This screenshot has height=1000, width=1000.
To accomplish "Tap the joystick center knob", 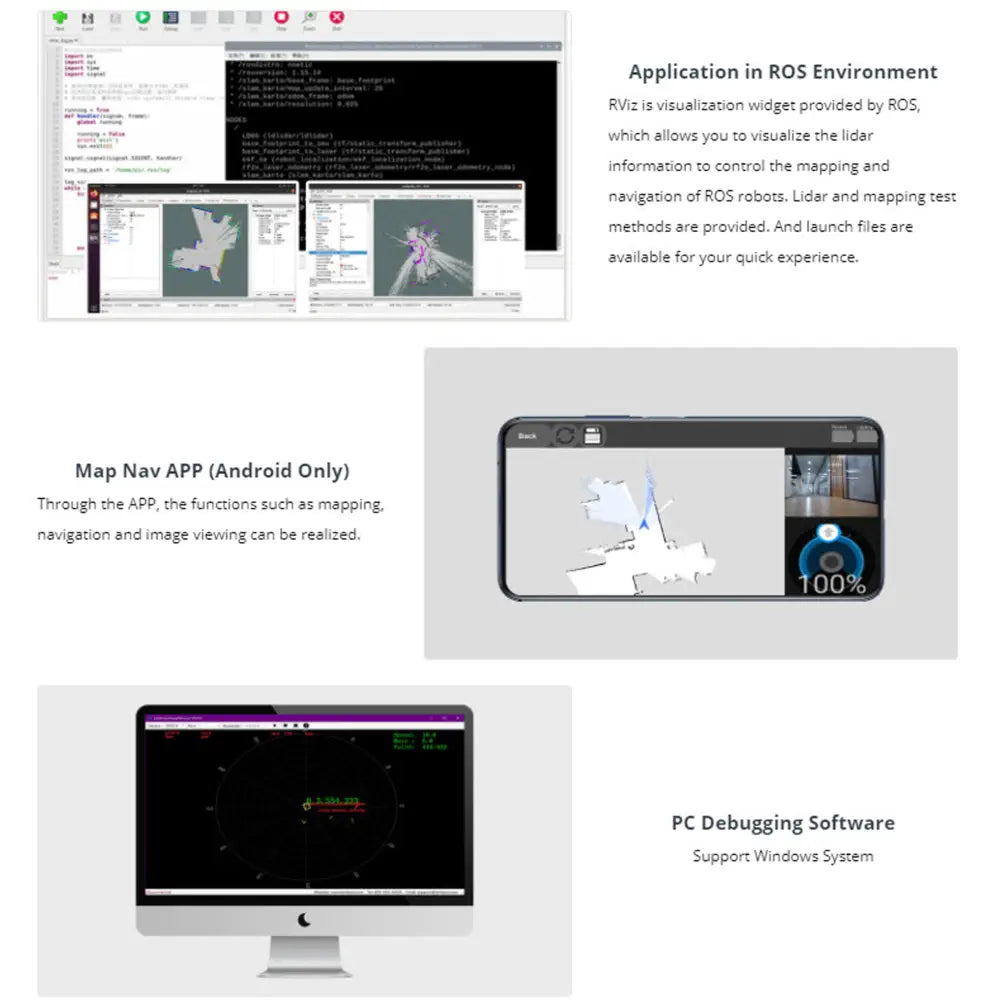I will 827,559.
